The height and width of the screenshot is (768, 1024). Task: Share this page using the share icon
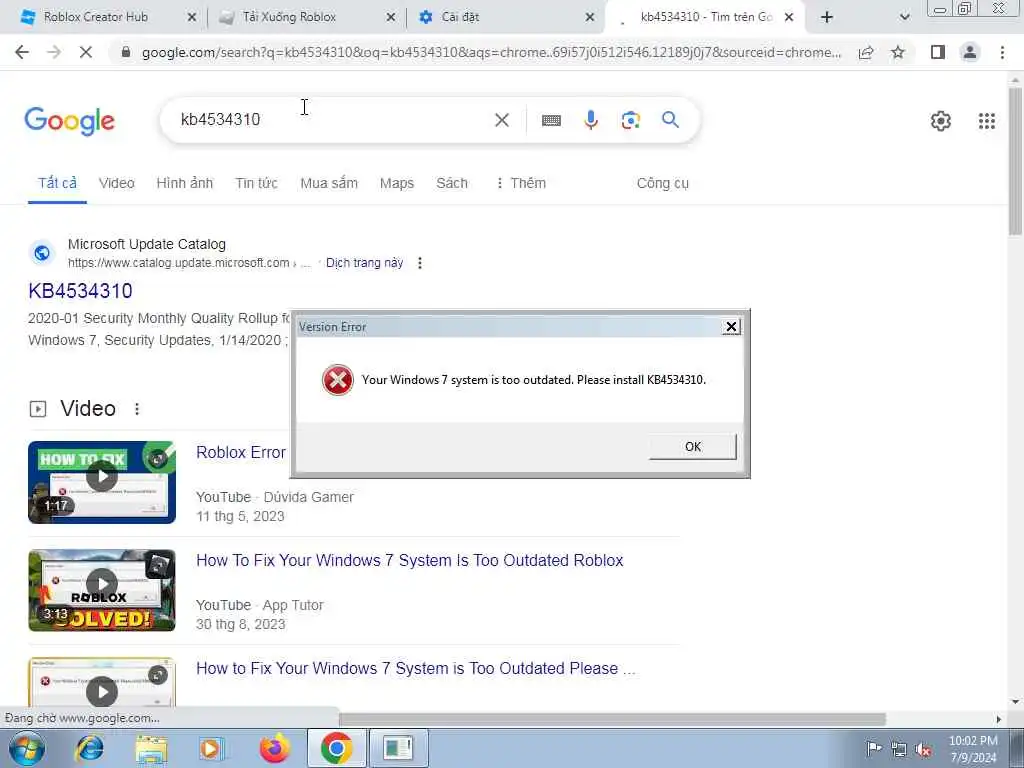(866, 52)
